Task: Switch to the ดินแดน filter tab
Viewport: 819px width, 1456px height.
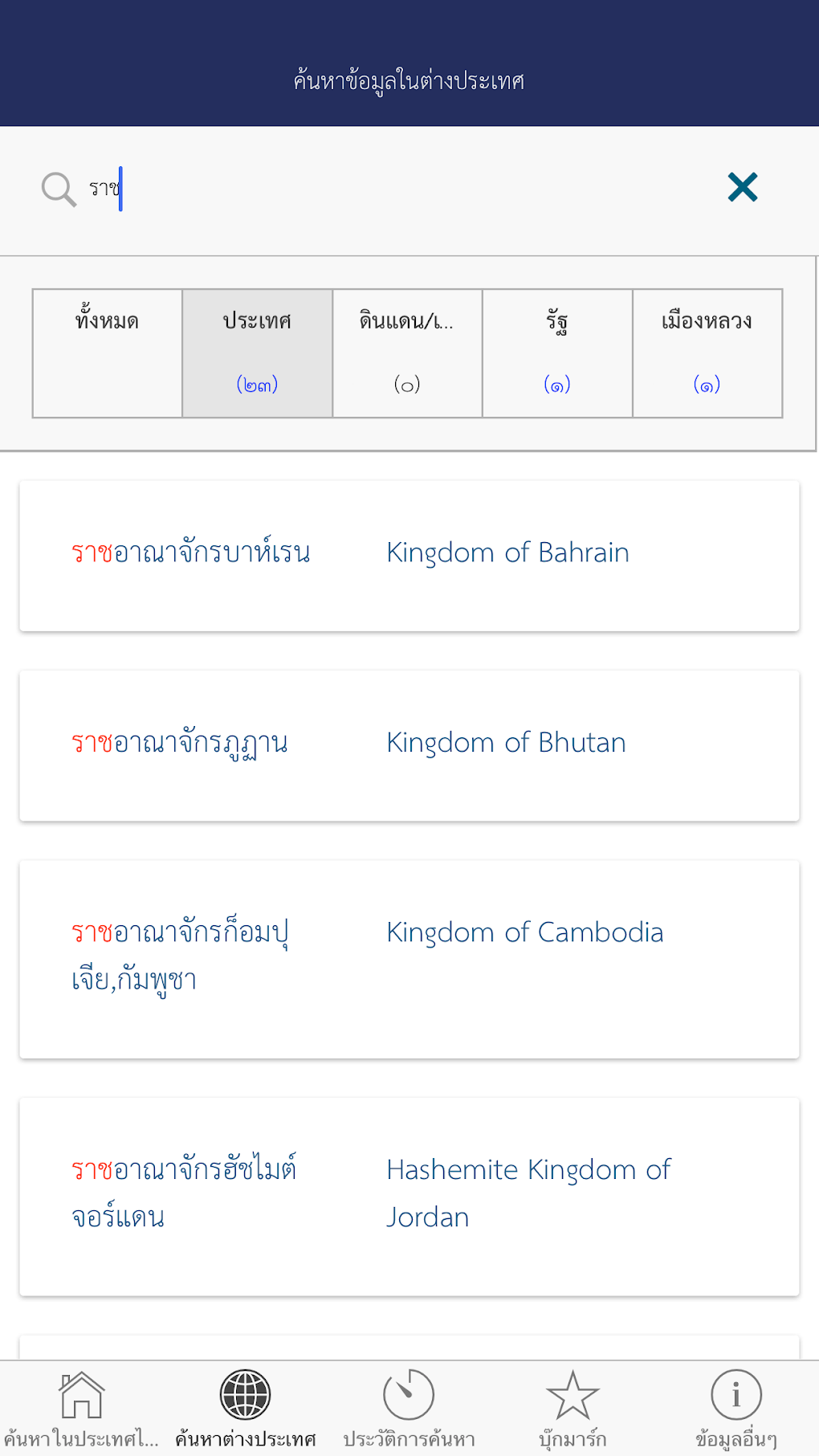Action: tap(407, 353)
